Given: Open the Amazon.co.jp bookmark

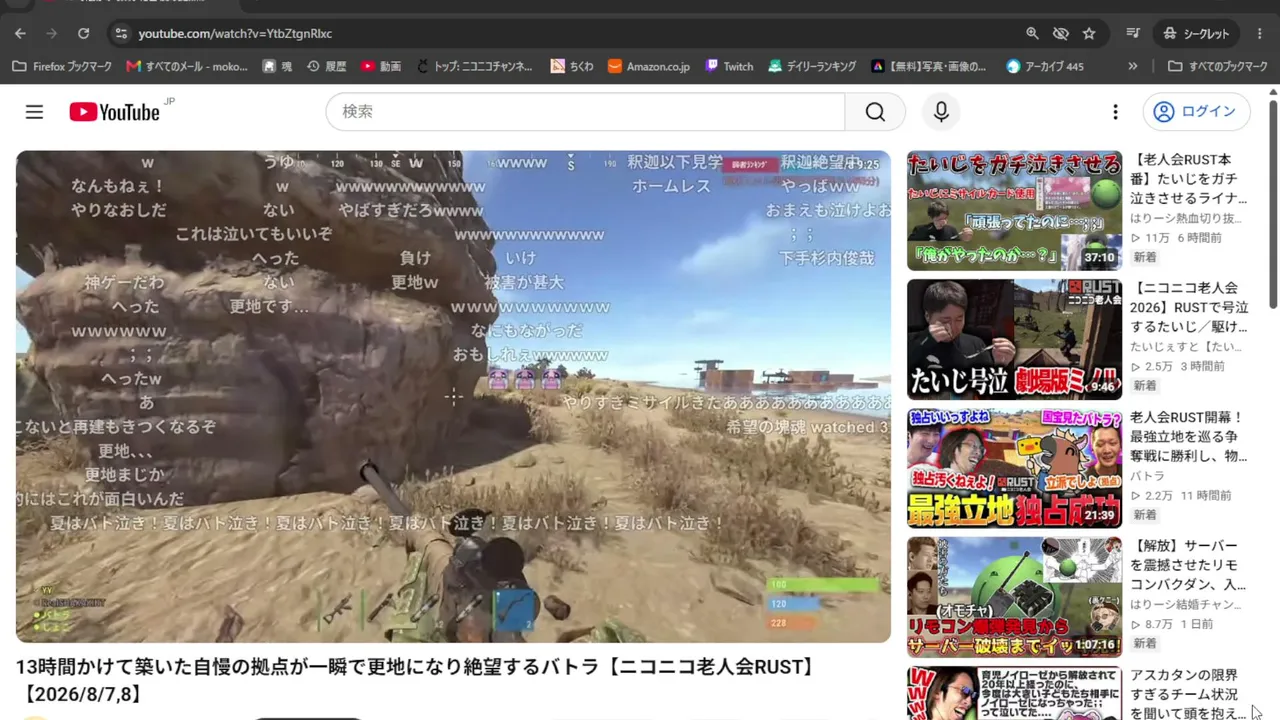Looking at the screenshot, I should (x=648, y=66).
